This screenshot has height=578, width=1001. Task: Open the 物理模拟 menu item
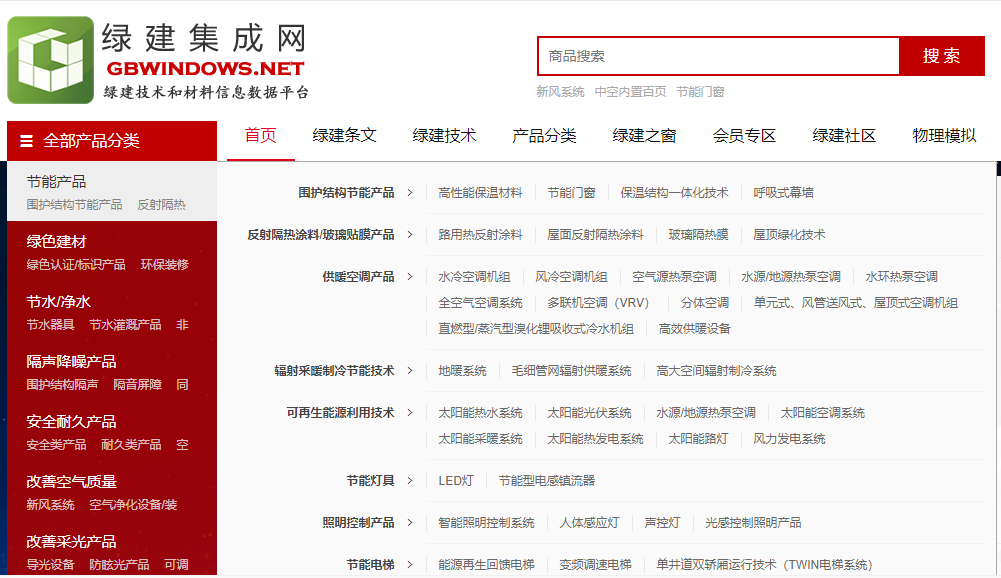point(944,136)
